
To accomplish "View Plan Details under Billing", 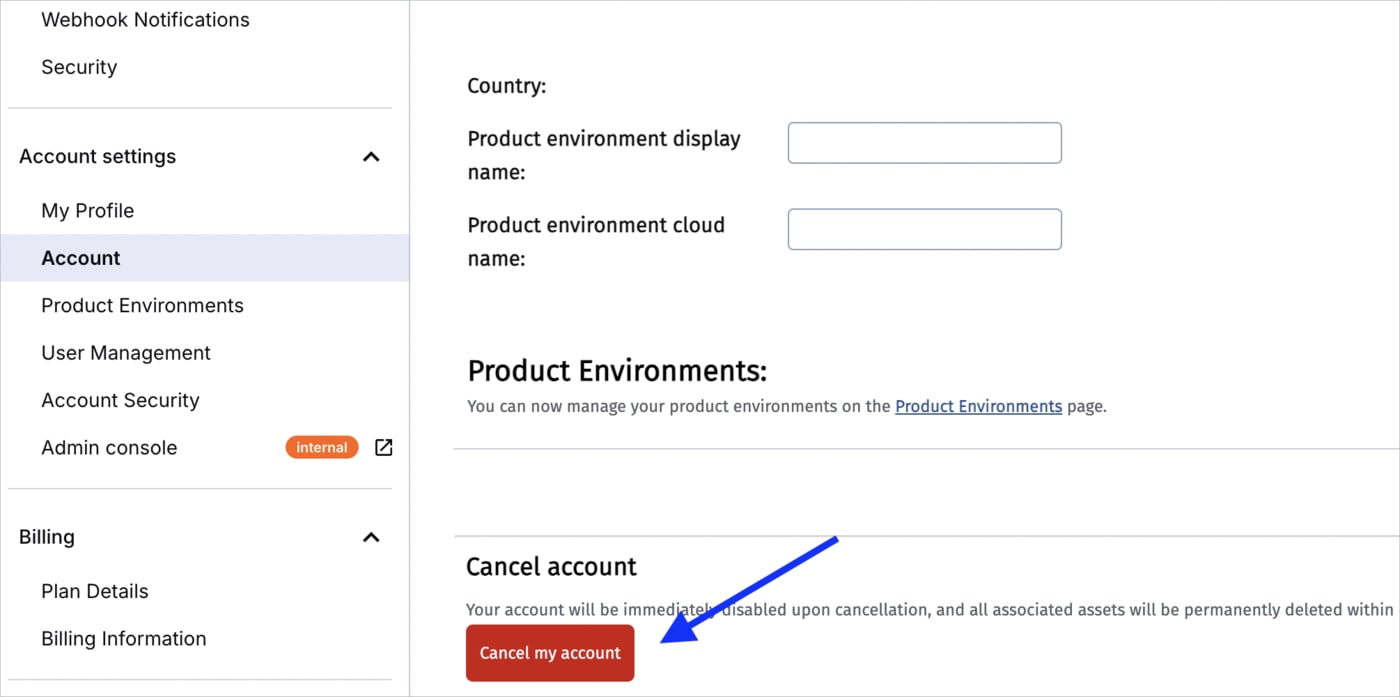I will pos(95,590).
